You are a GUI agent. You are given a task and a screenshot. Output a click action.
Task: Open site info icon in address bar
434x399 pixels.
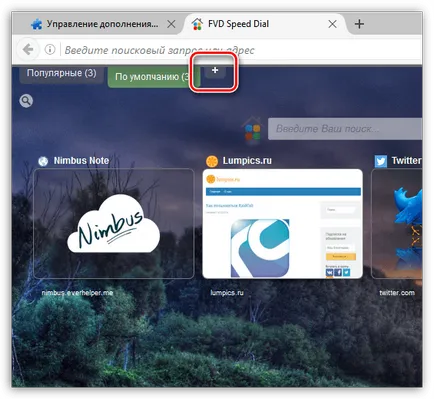pyautogui.click(x=50, y=50)
